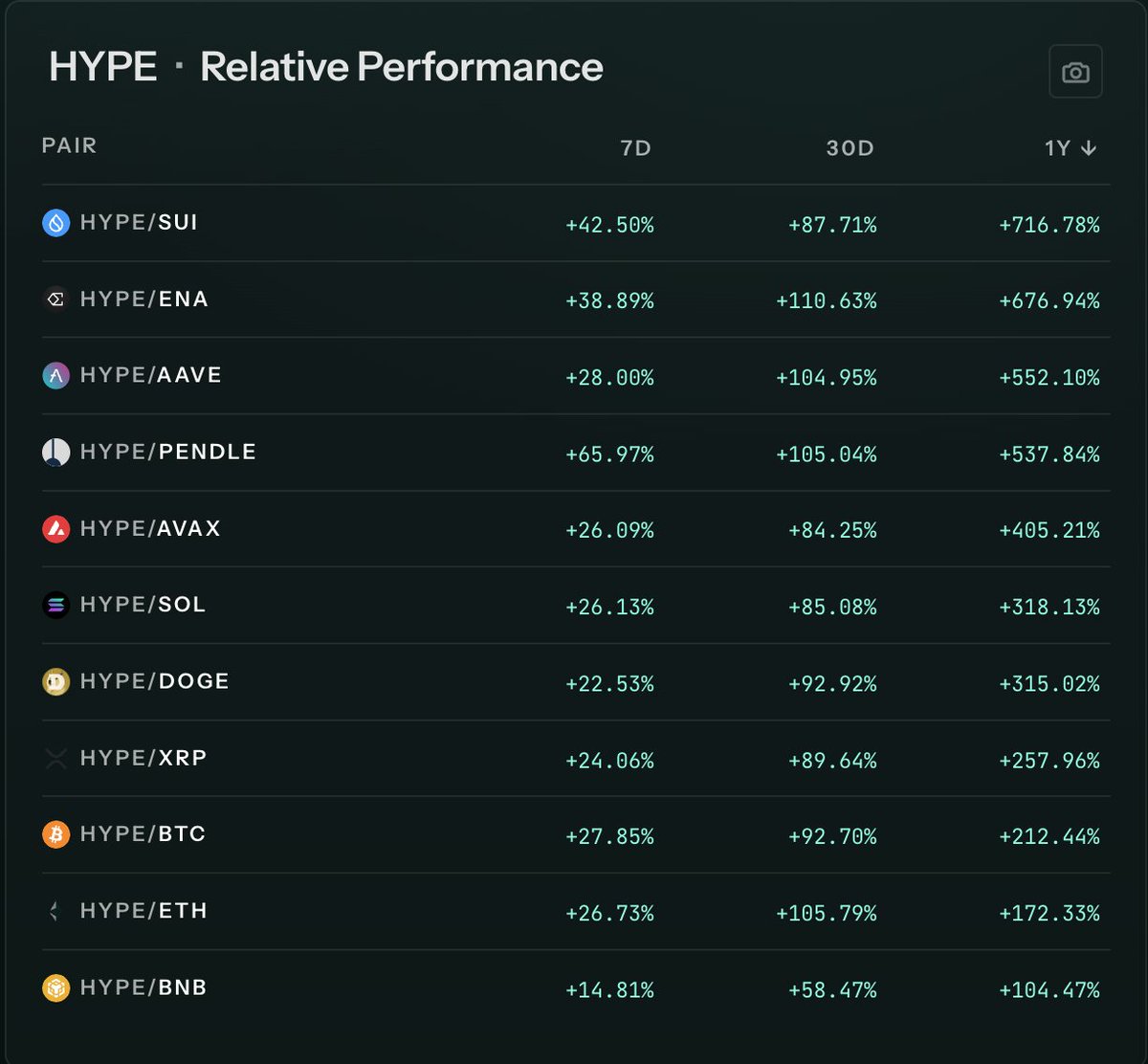1148x1064 pixels.
Task: Open the HYPE/ETH pair label
Action: point(143,911)
